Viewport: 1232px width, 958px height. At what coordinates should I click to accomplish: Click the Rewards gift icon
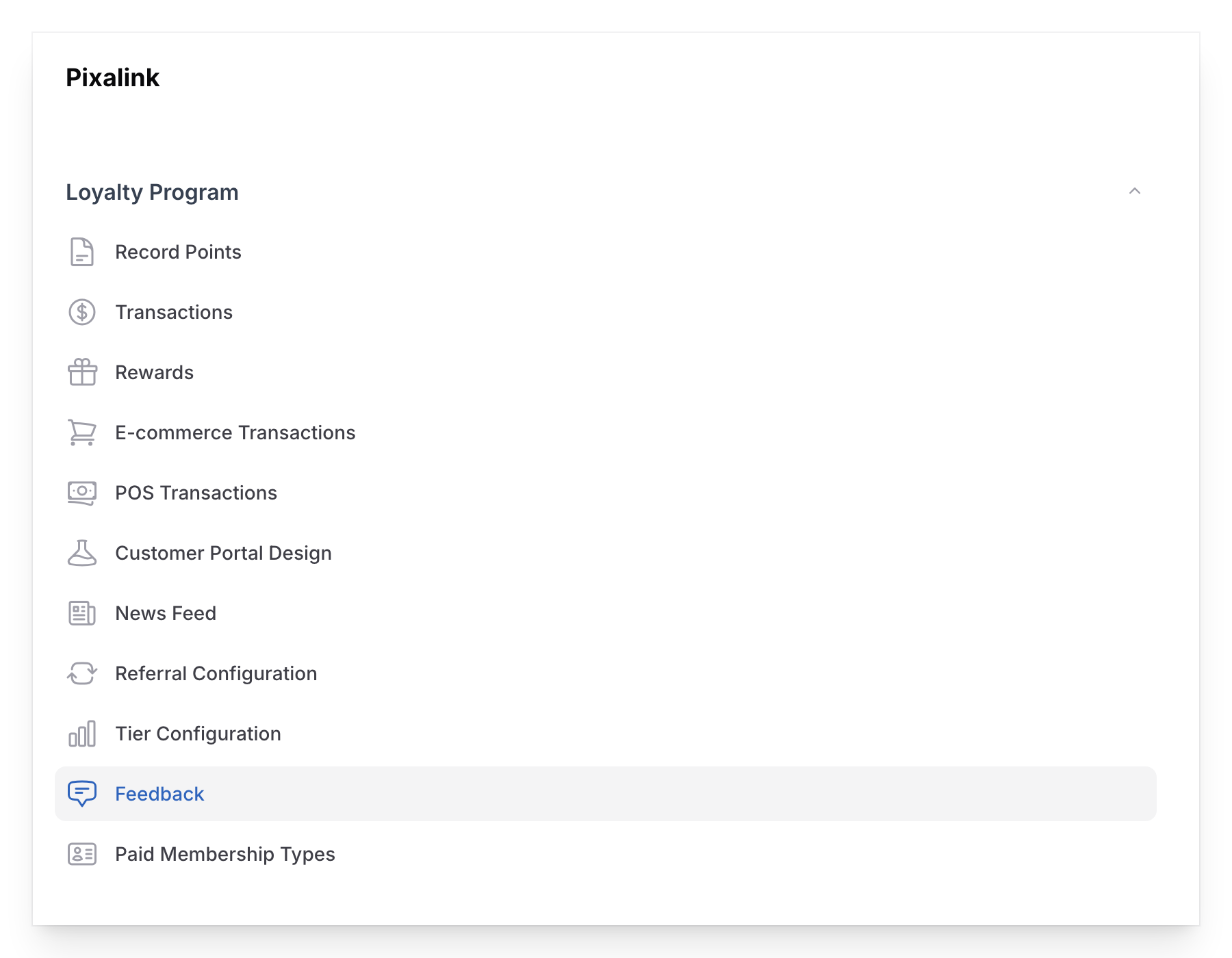click(x=81, y=372)
